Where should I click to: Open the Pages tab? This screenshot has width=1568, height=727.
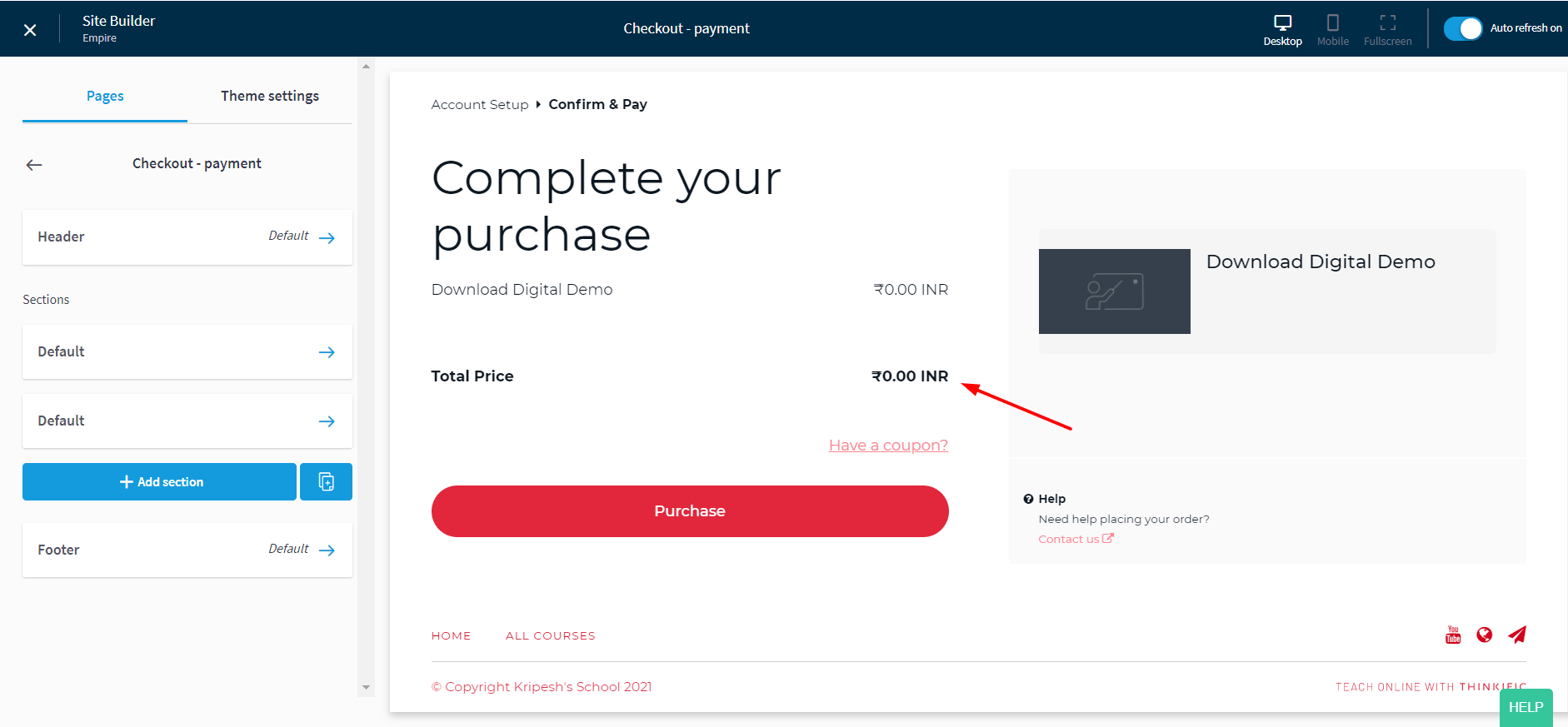click(105, 97)
